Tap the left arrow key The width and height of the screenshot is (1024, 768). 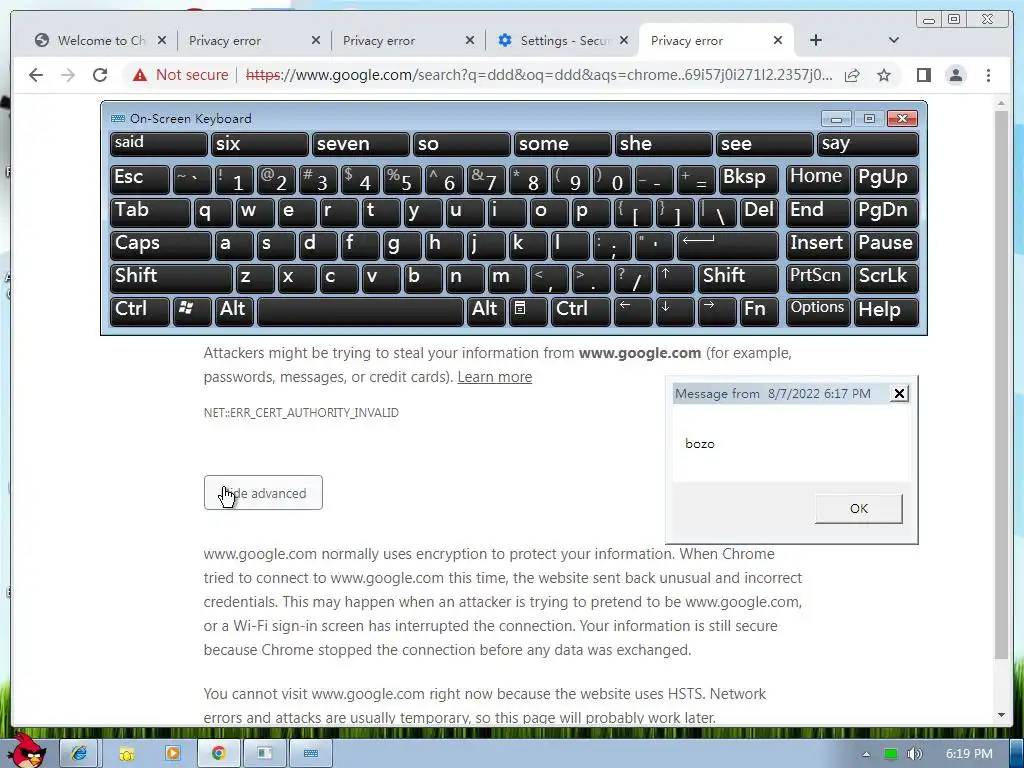633,311
